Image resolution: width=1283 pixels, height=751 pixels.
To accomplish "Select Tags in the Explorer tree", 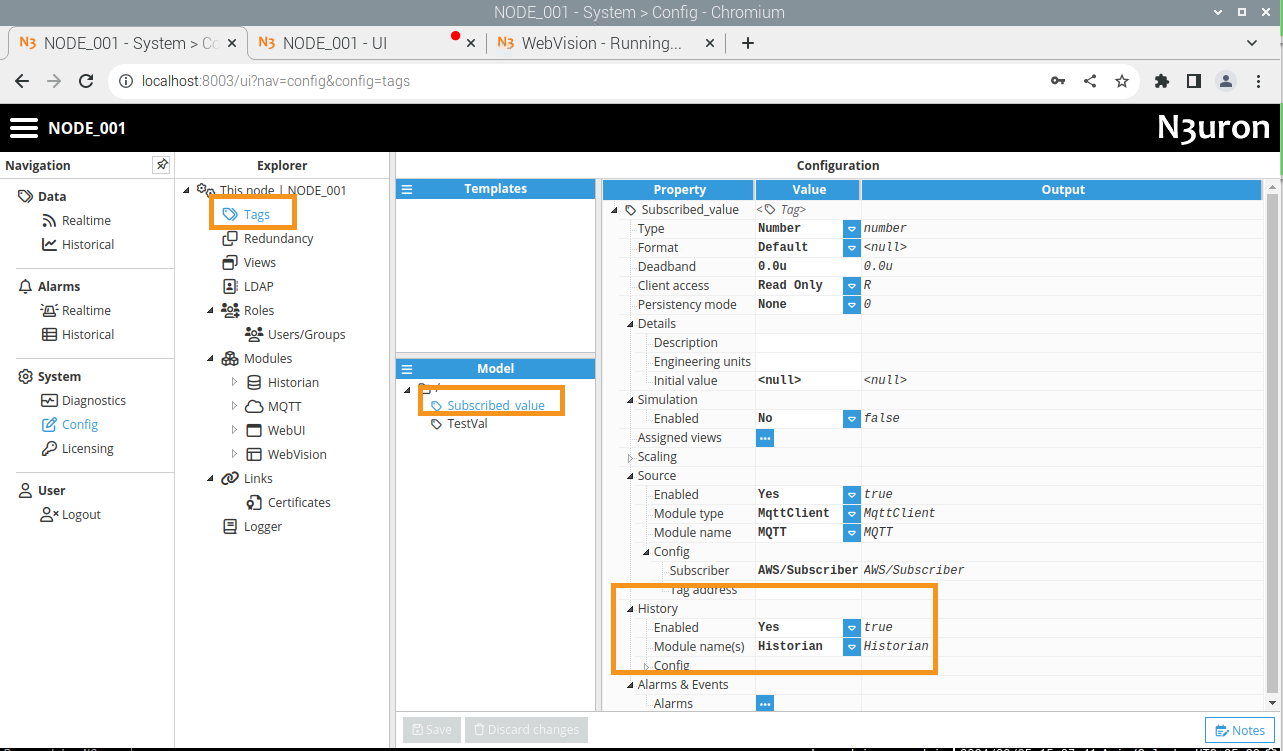I will click(x=247, y=215).
